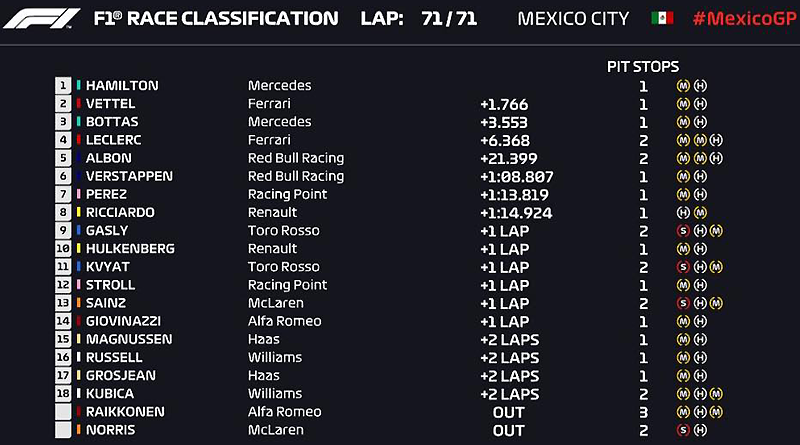This screenshot has width=800, height=445.
Task: Click Vettel's hard tyre icon
Action: click(701, 104)
